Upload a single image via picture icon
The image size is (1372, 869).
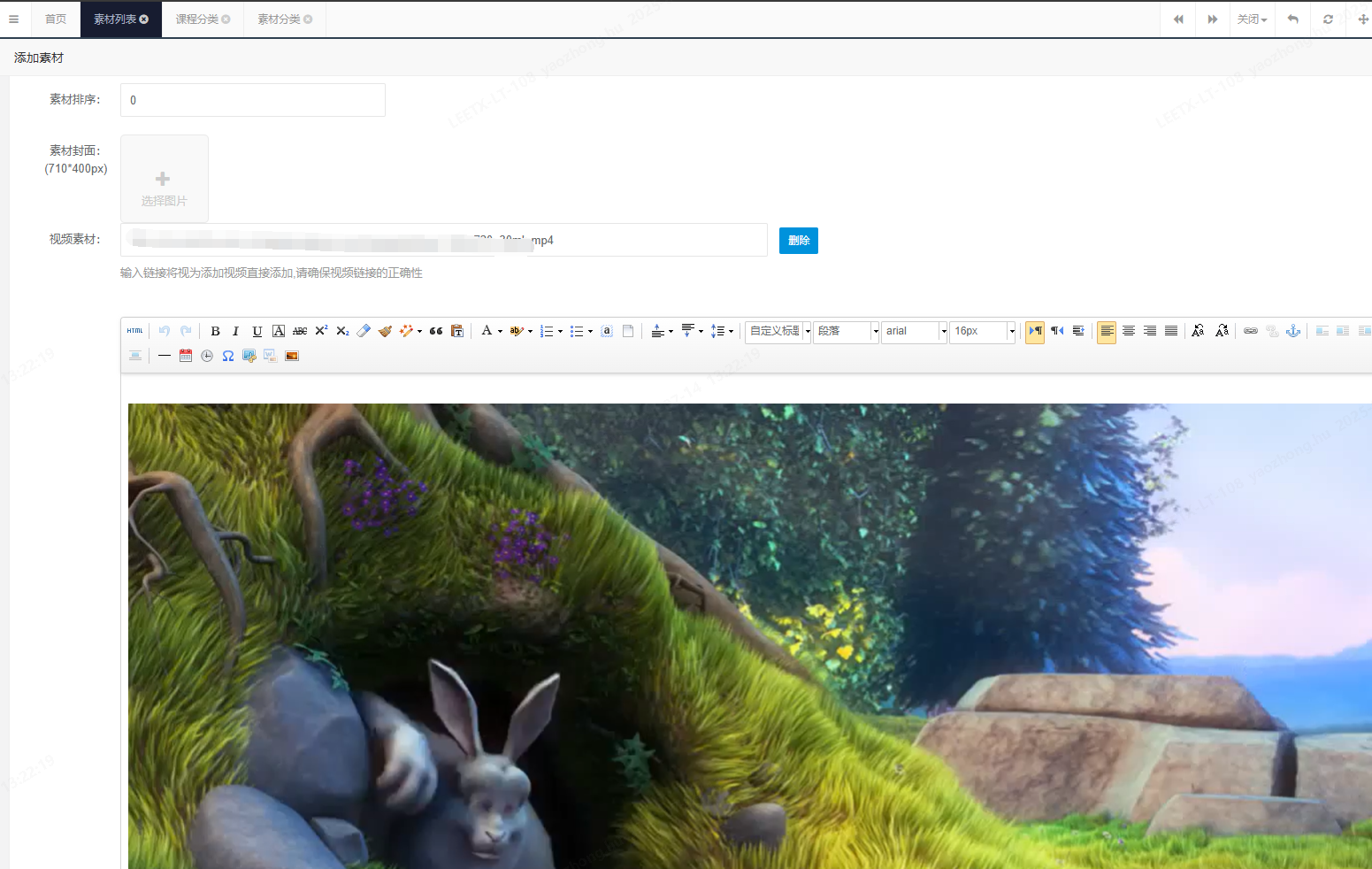292,356
